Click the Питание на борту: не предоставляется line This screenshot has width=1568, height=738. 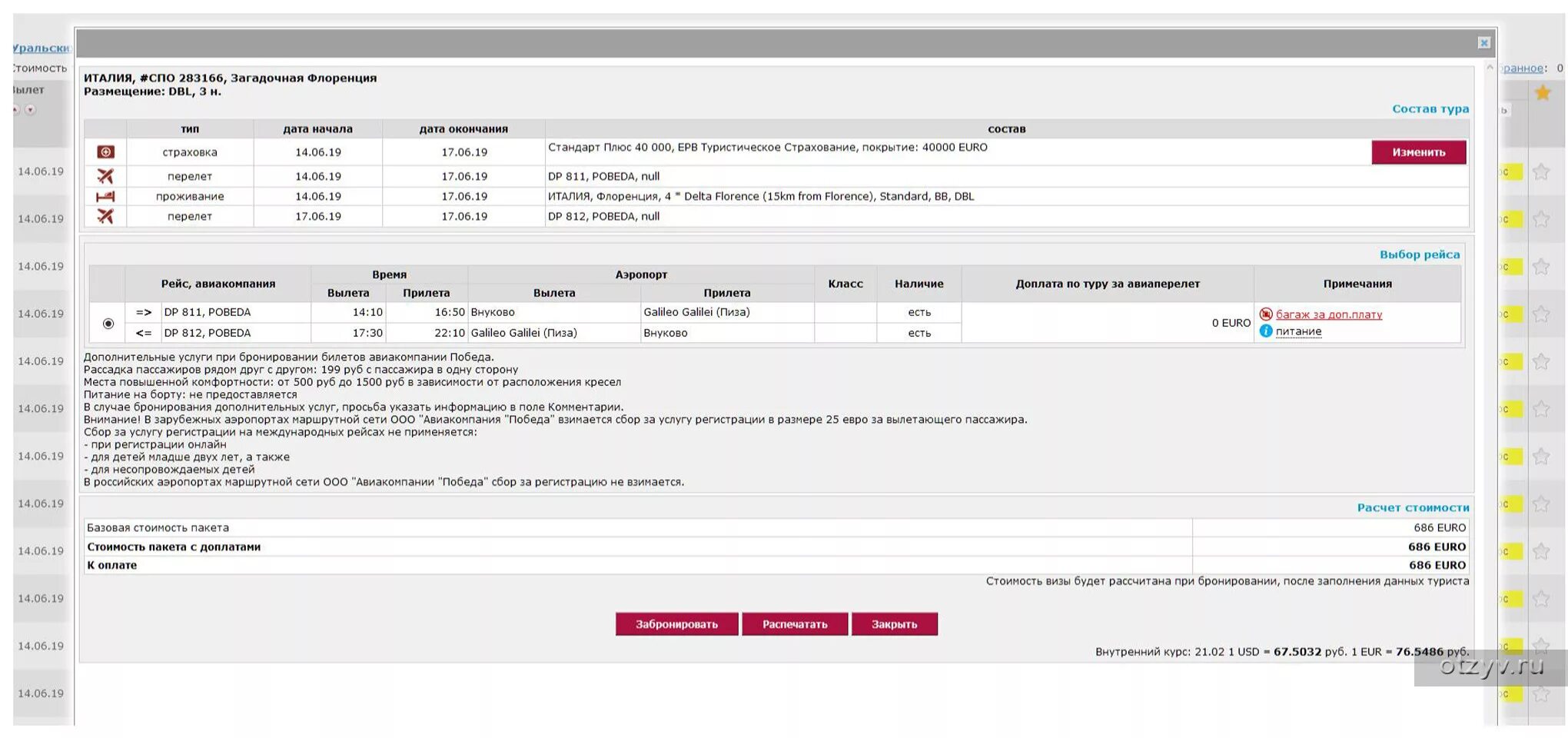(x=190, y=394)
